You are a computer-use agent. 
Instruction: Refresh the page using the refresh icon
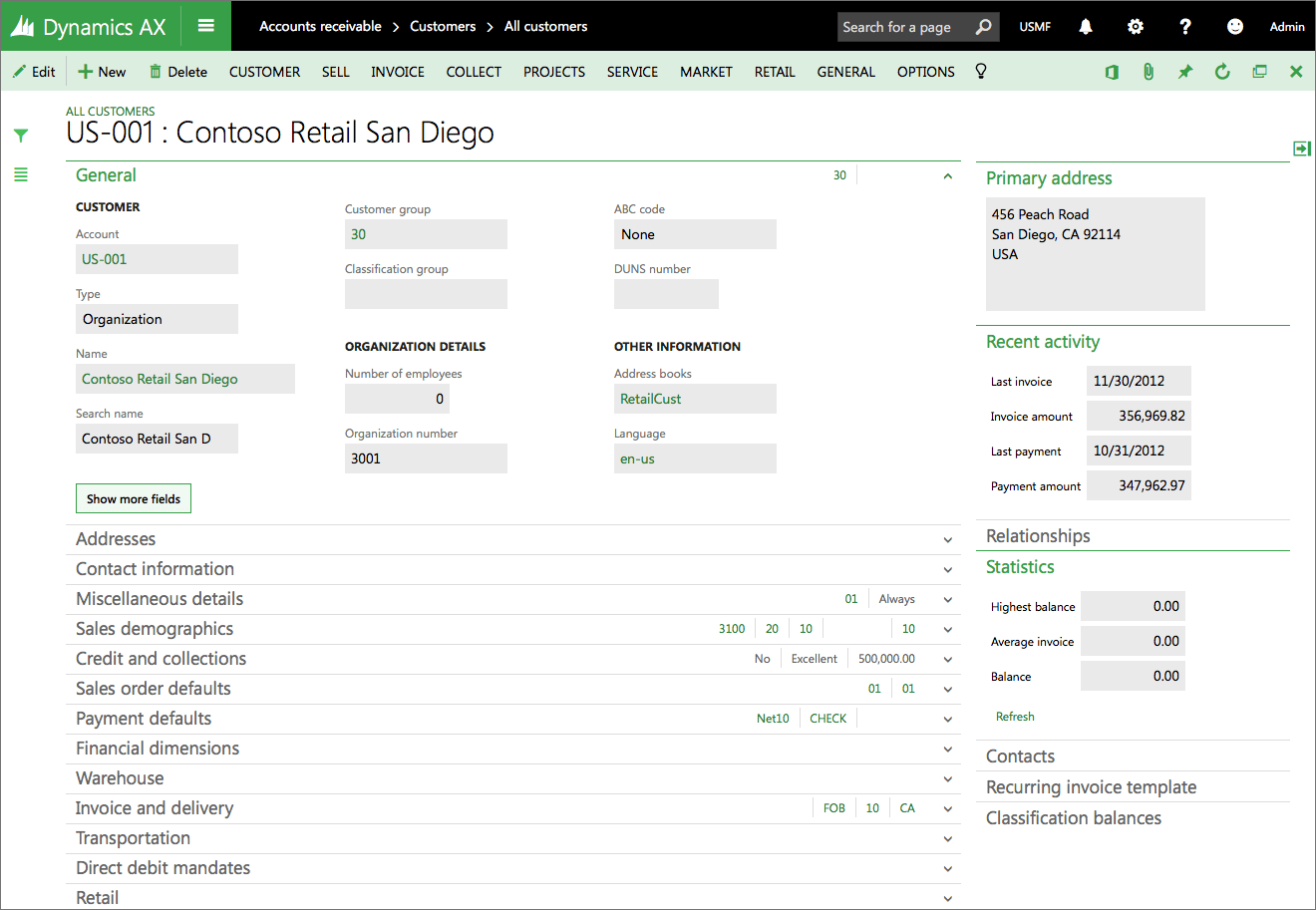(x=1222, y=72)
